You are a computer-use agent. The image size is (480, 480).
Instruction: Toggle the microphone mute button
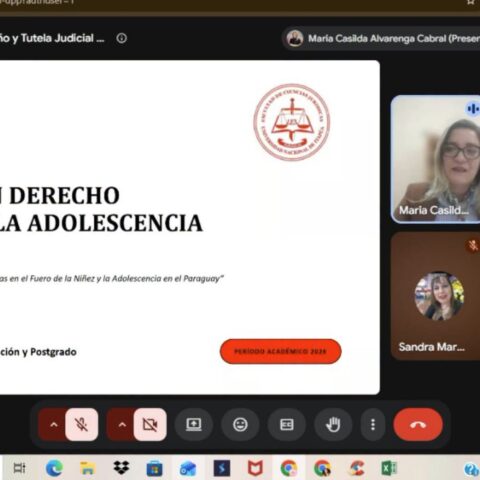coord(82,424)
